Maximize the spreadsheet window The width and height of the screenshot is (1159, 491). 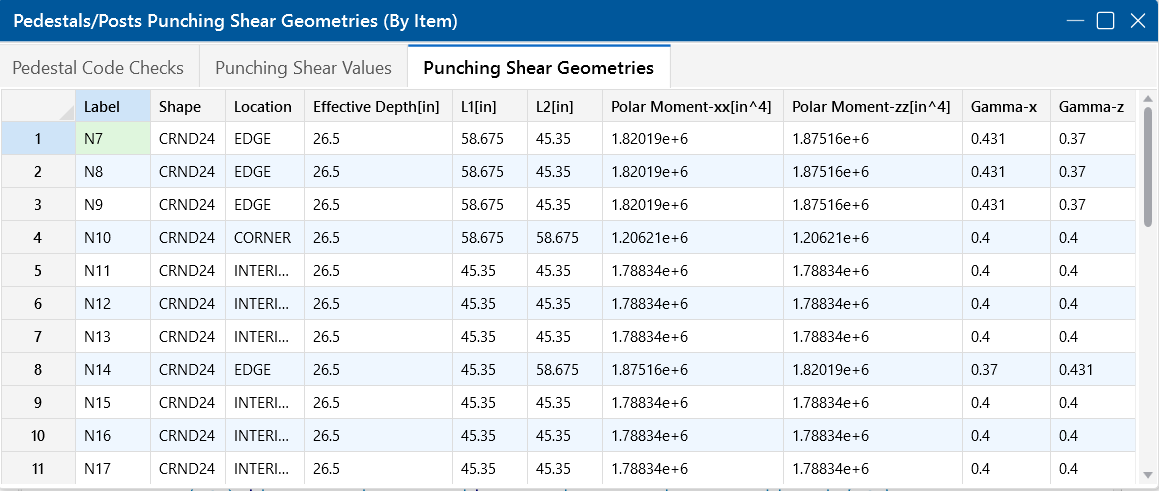(1105, 21)
